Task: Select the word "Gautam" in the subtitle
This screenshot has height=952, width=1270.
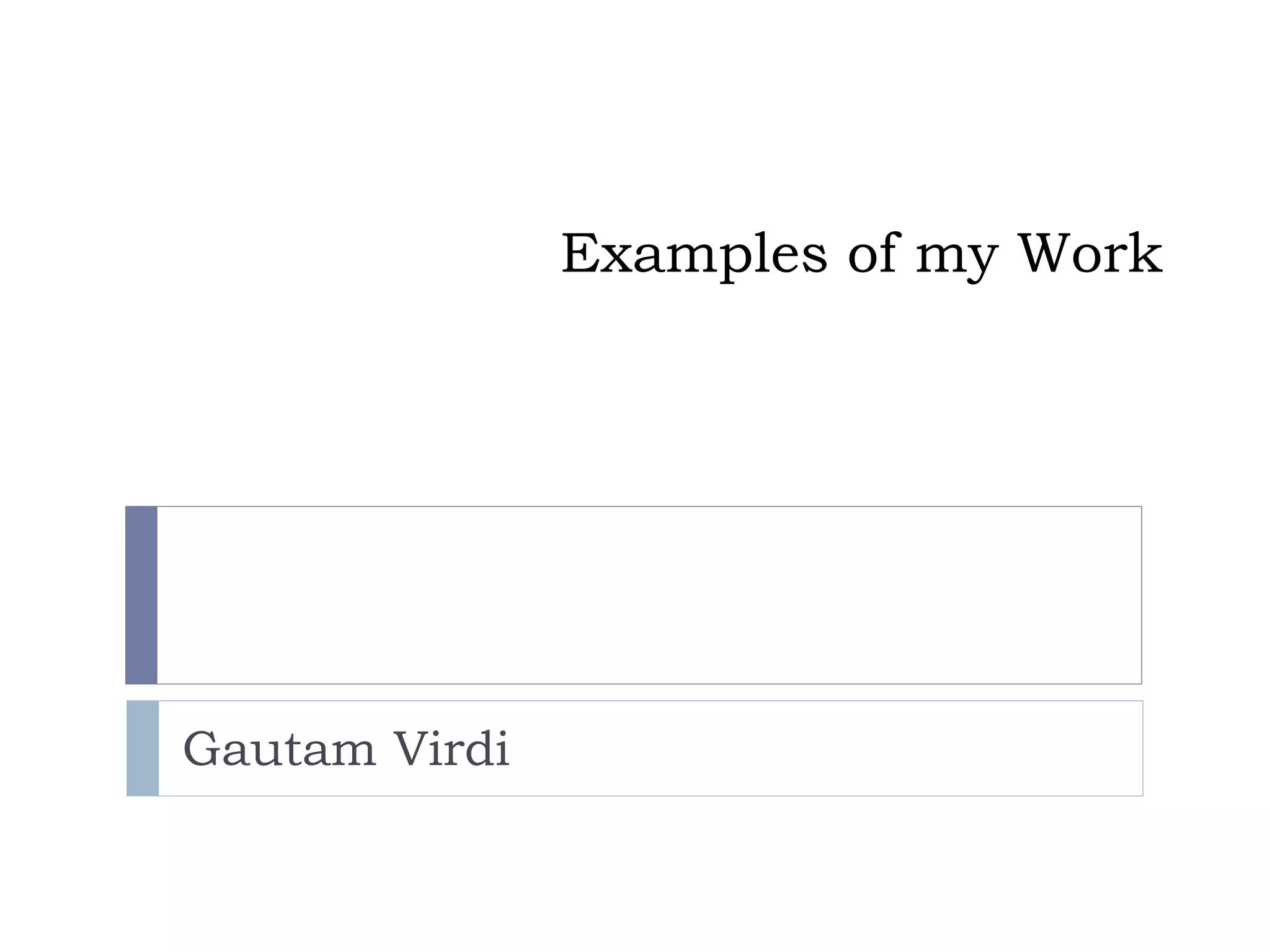Action: (x=280, y=749)
